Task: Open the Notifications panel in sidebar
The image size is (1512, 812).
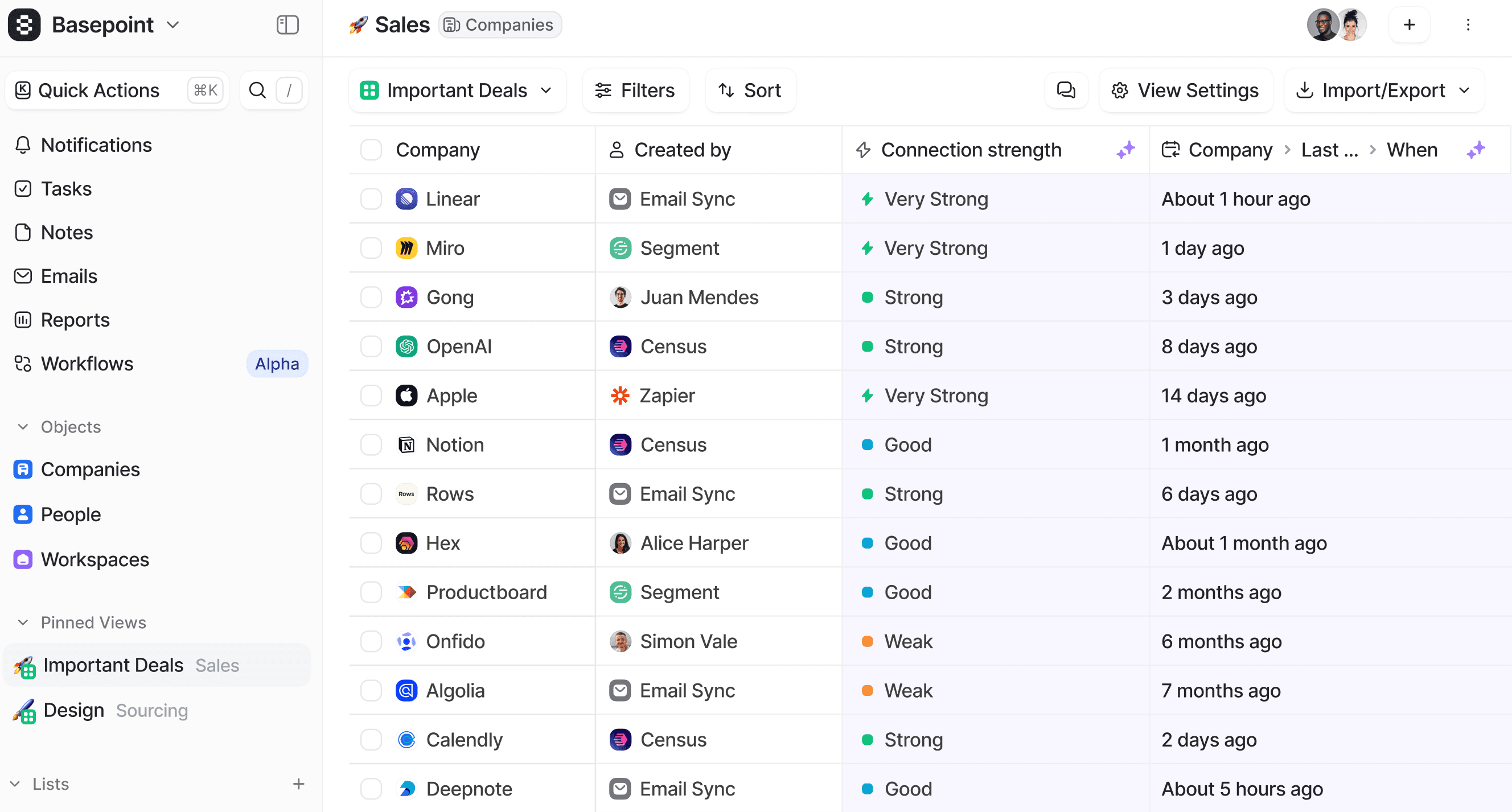Action: [96, 145]
